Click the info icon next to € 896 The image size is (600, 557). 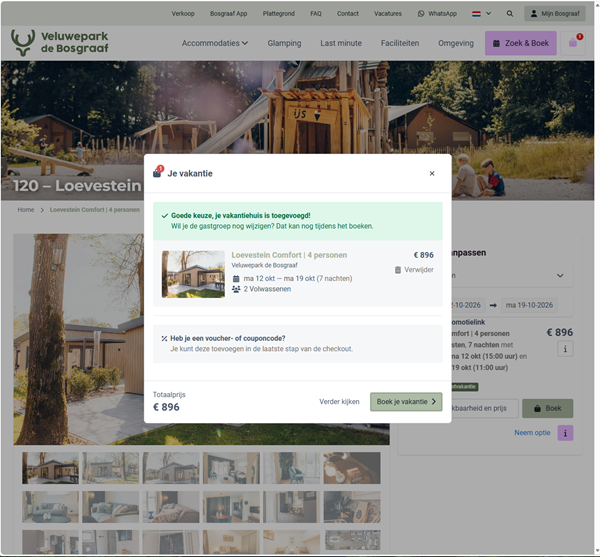click(565, 349)
